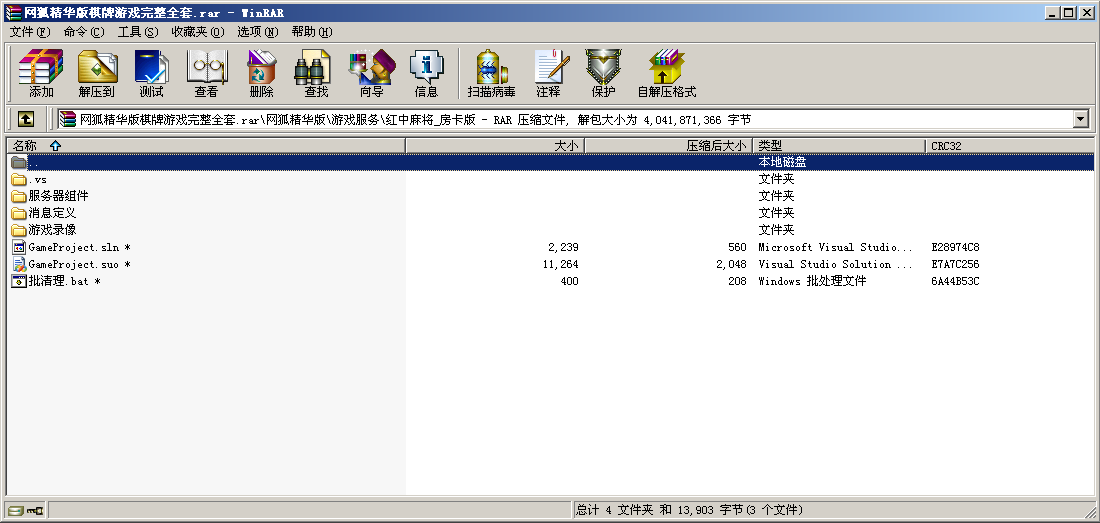
Task: Go up one folder level button
Action: pos(26,120)
